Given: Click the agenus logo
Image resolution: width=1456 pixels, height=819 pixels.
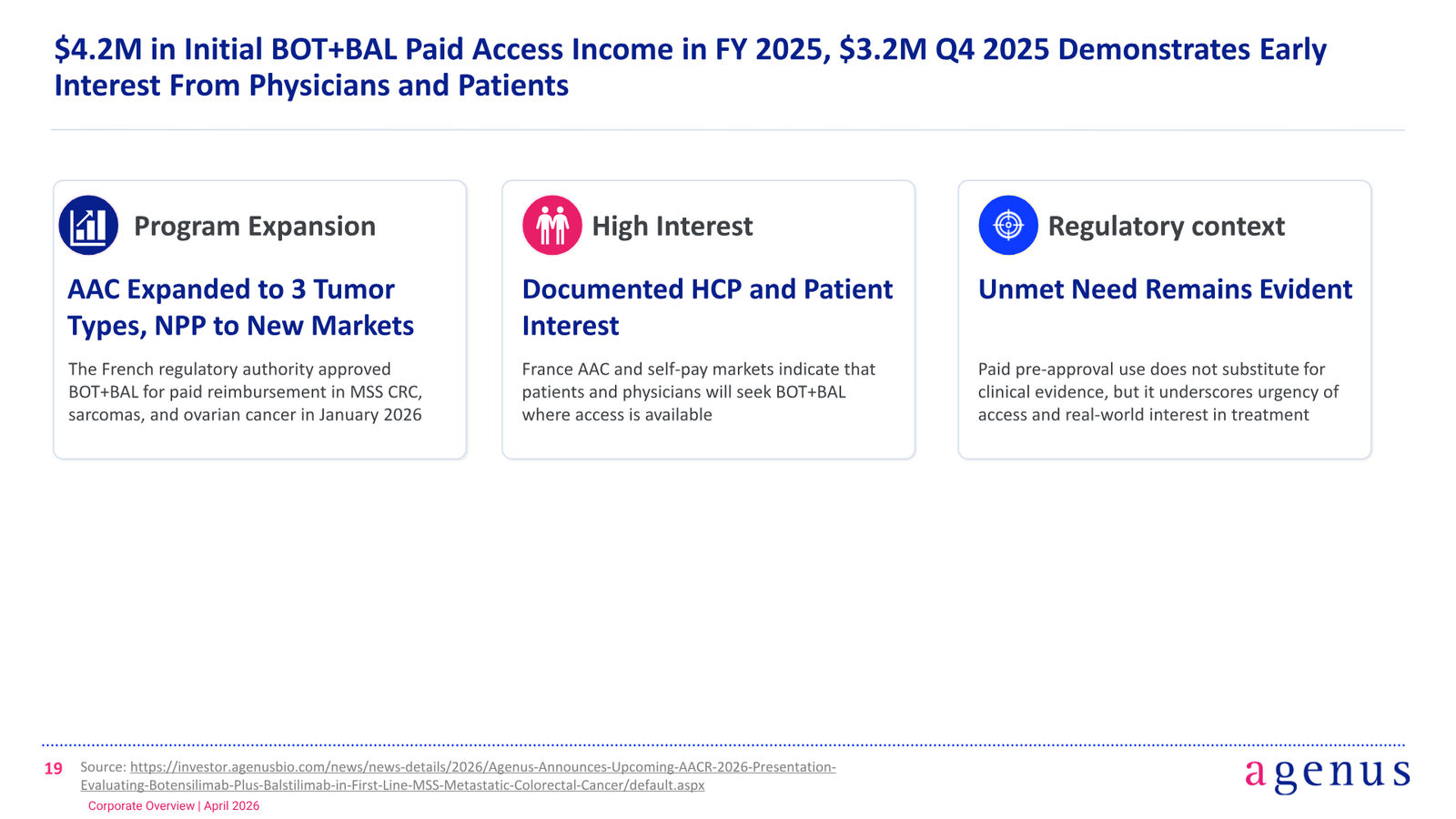Looking at the screenshot, I should (x=1327, y=774).
